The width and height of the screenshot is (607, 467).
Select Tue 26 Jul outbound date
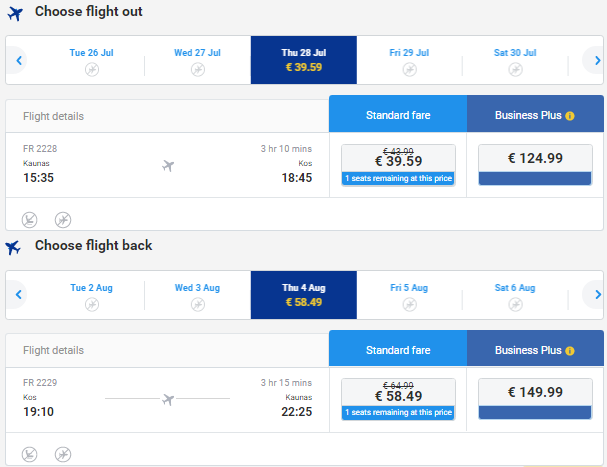(x=92, y=60)
